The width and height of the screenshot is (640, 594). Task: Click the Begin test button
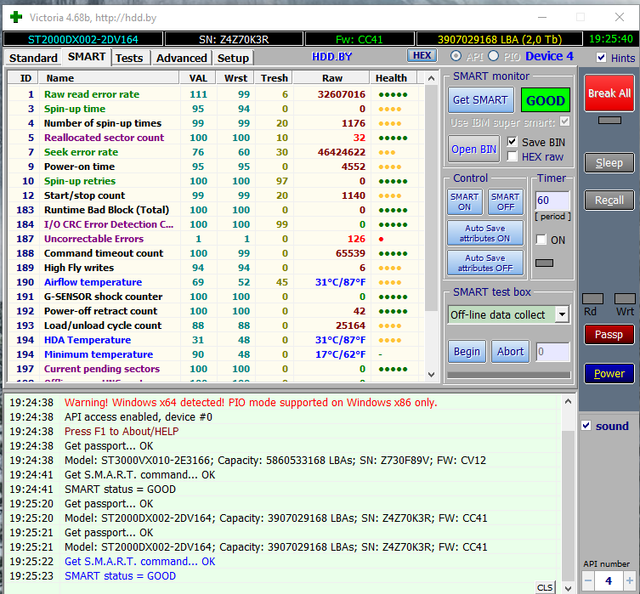467,352
